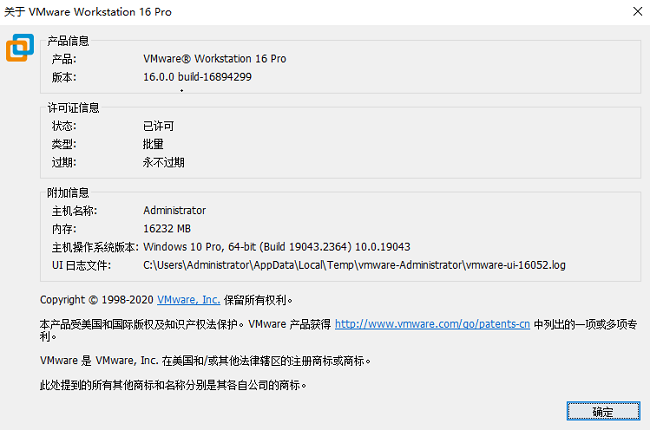
Task: Click the 产品信息 group header
Action: 69,41
